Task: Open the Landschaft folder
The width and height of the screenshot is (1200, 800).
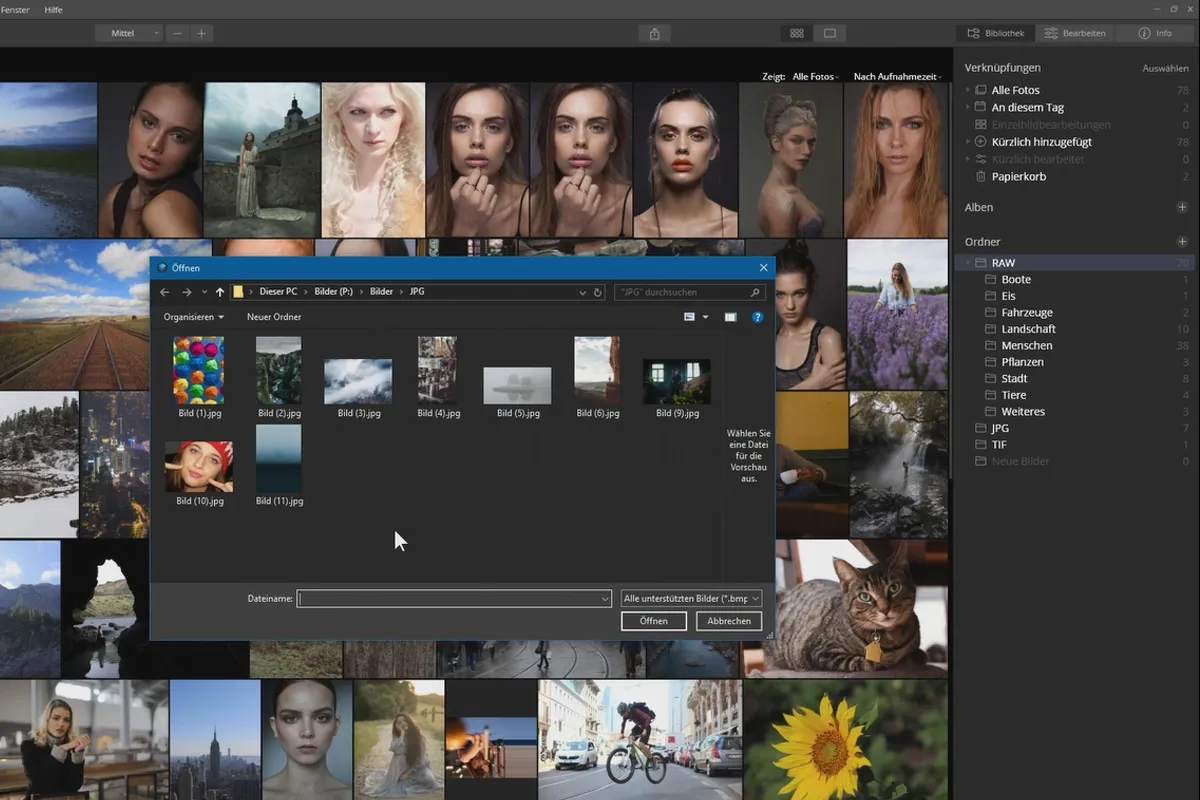Action: (x=1028, y=329)
